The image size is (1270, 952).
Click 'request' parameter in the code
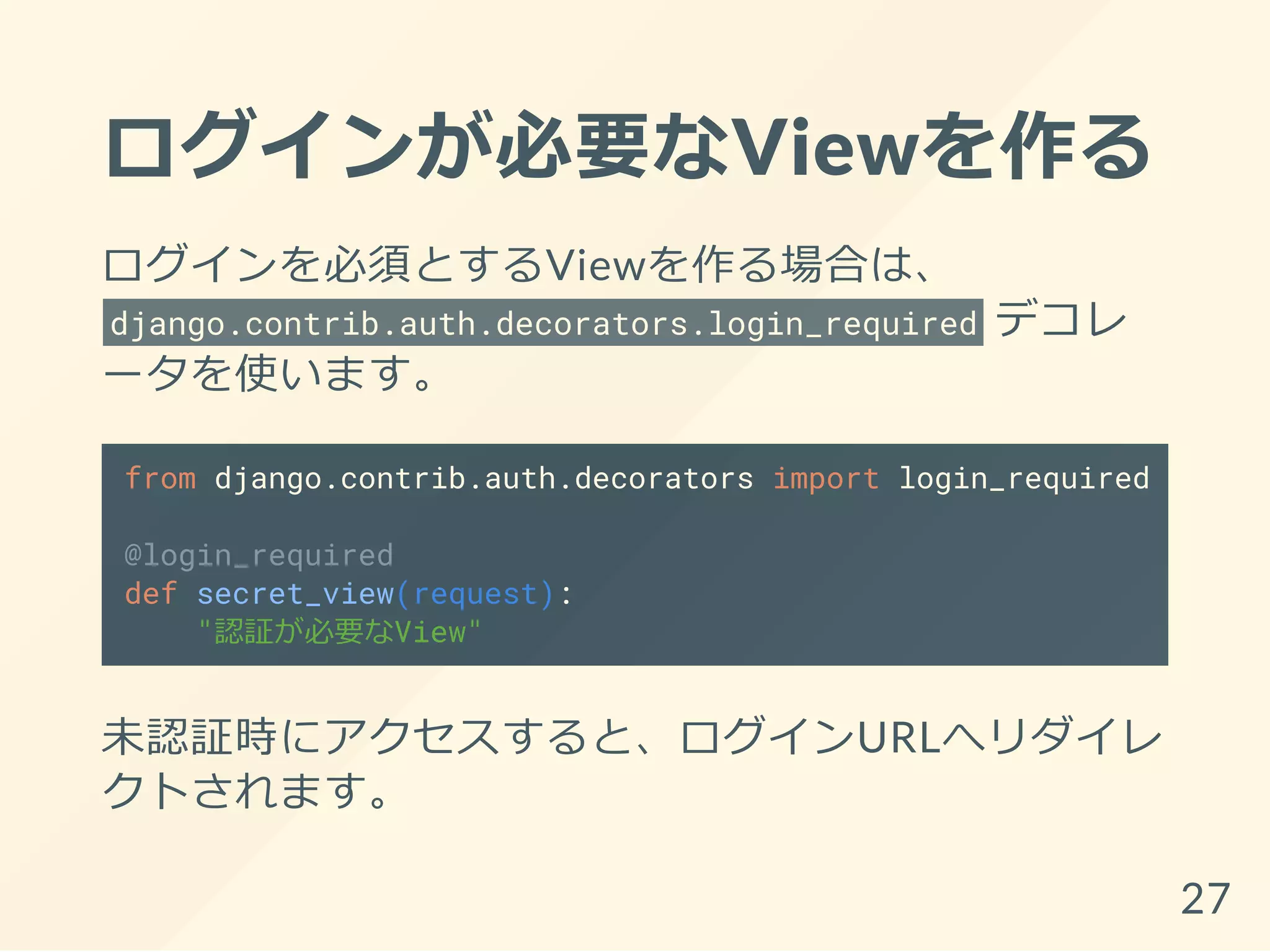pos(475,594)
